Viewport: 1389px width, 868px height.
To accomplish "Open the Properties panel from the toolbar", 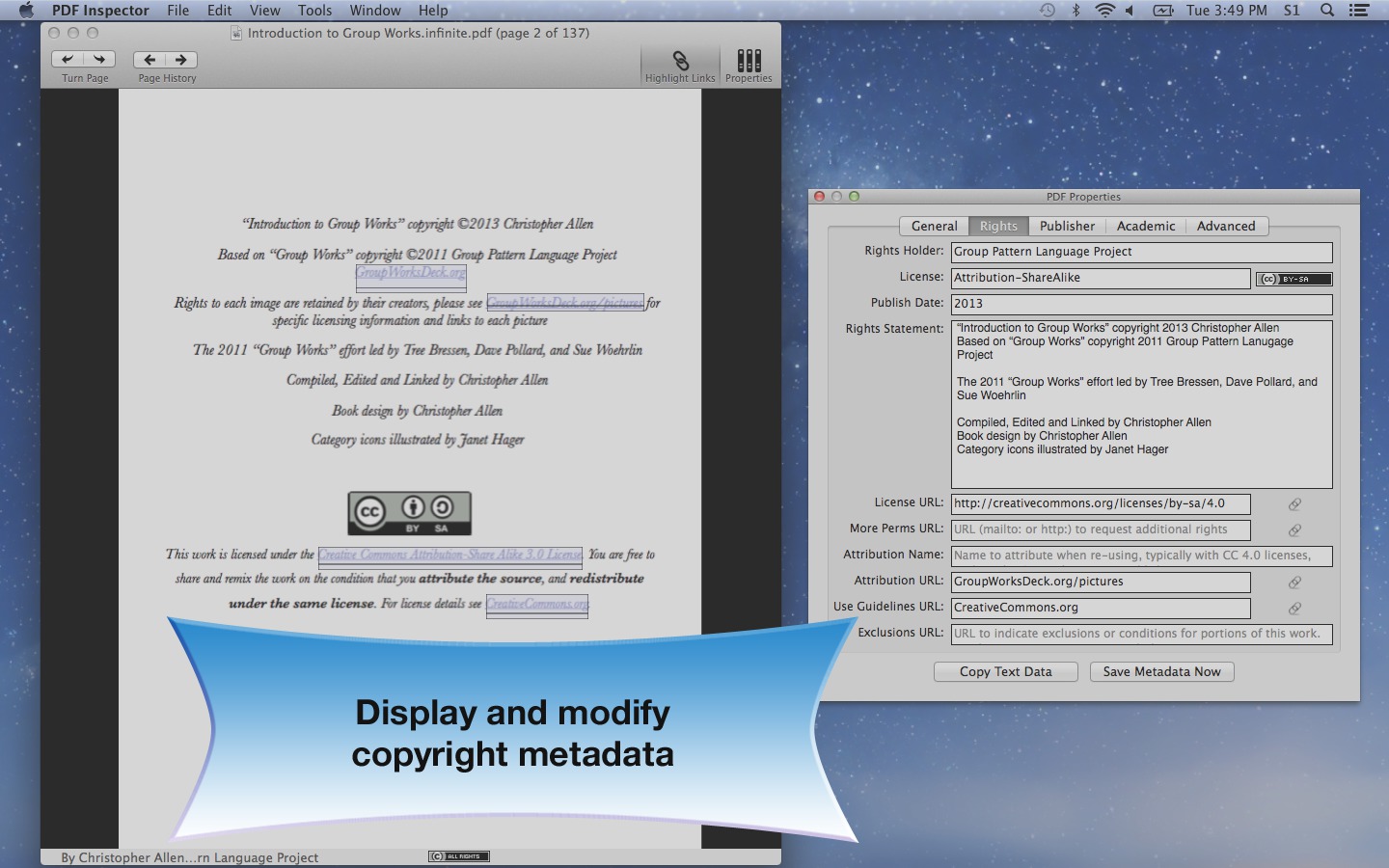I will pos(749,63).
